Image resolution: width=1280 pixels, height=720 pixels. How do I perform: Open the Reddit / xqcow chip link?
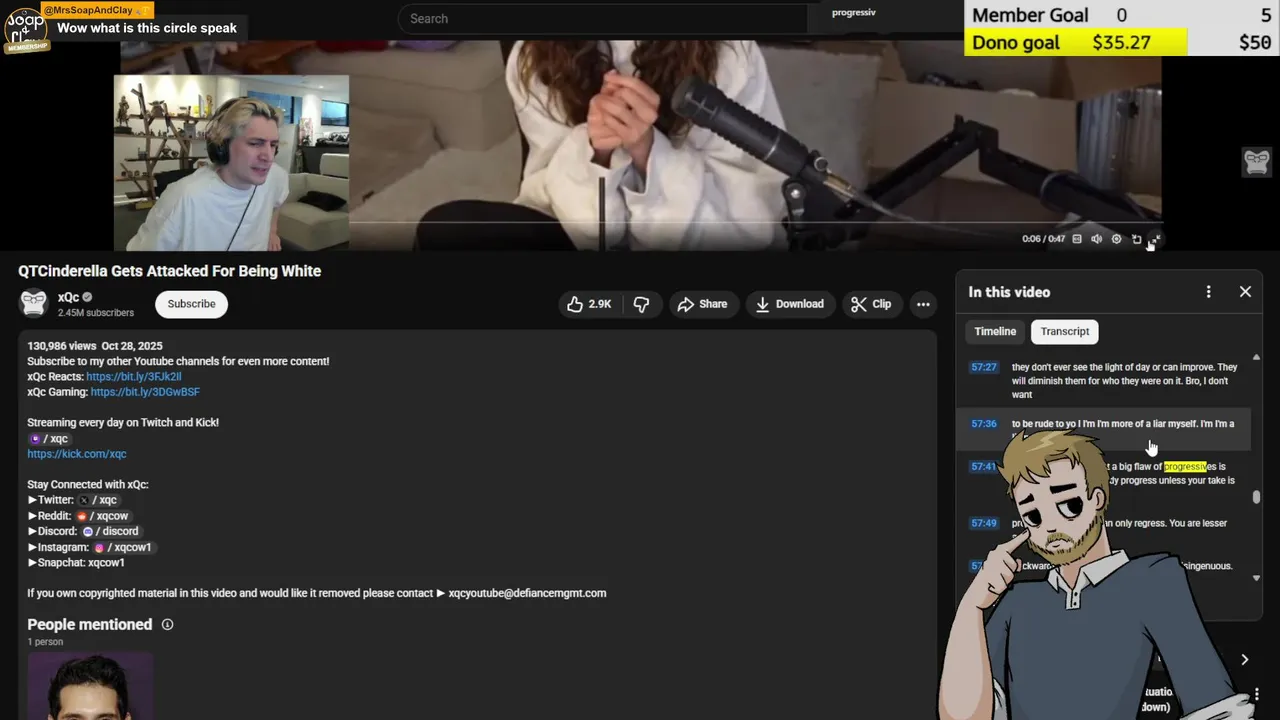(102, 516)
